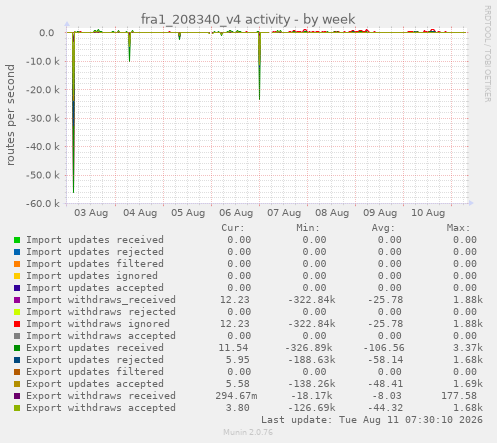The height and width of the screenshot is (443, 497).
Task: Click the '-126.69k' minimum value
Action: point(312,408)
